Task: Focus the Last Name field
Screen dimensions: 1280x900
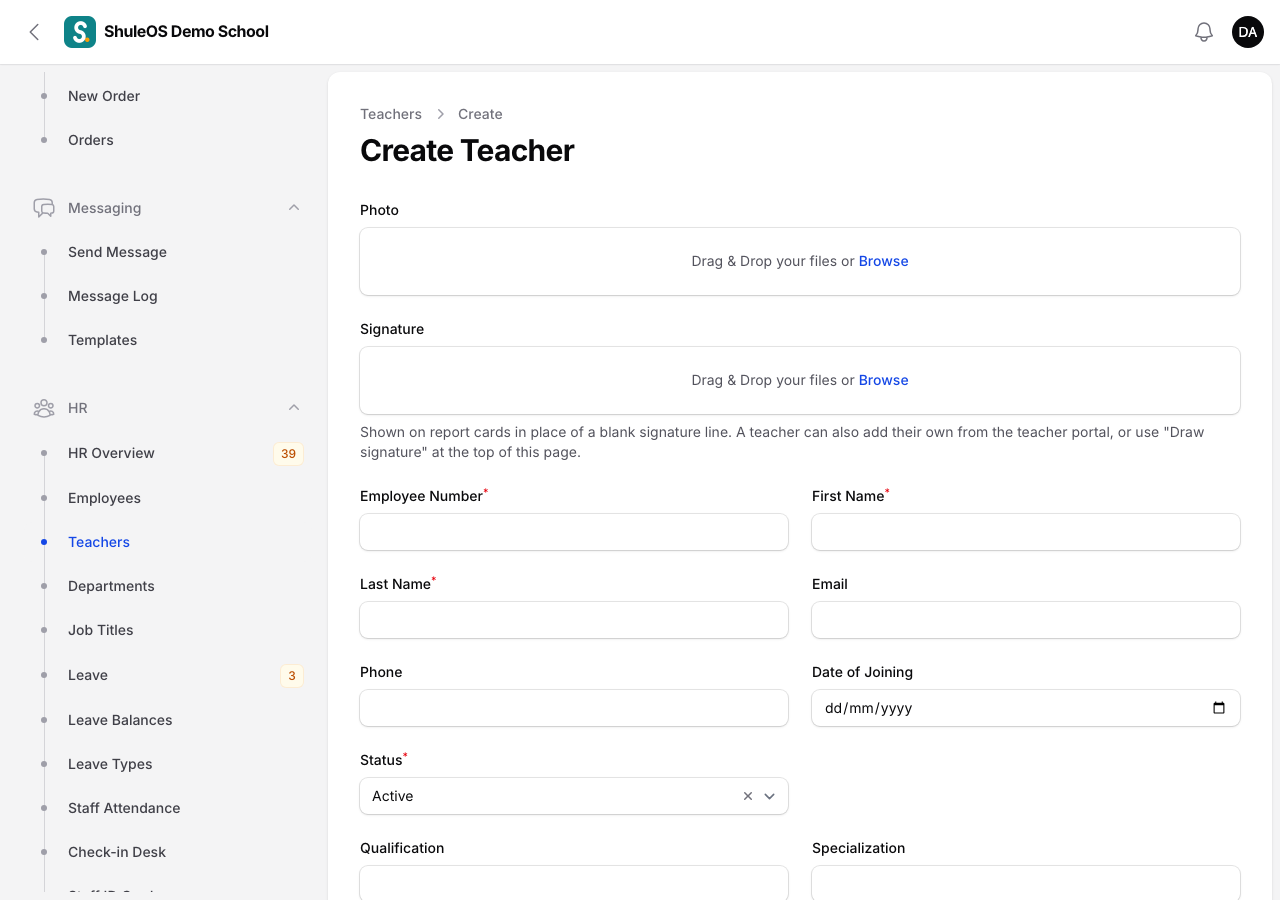Action: [574, 620]
